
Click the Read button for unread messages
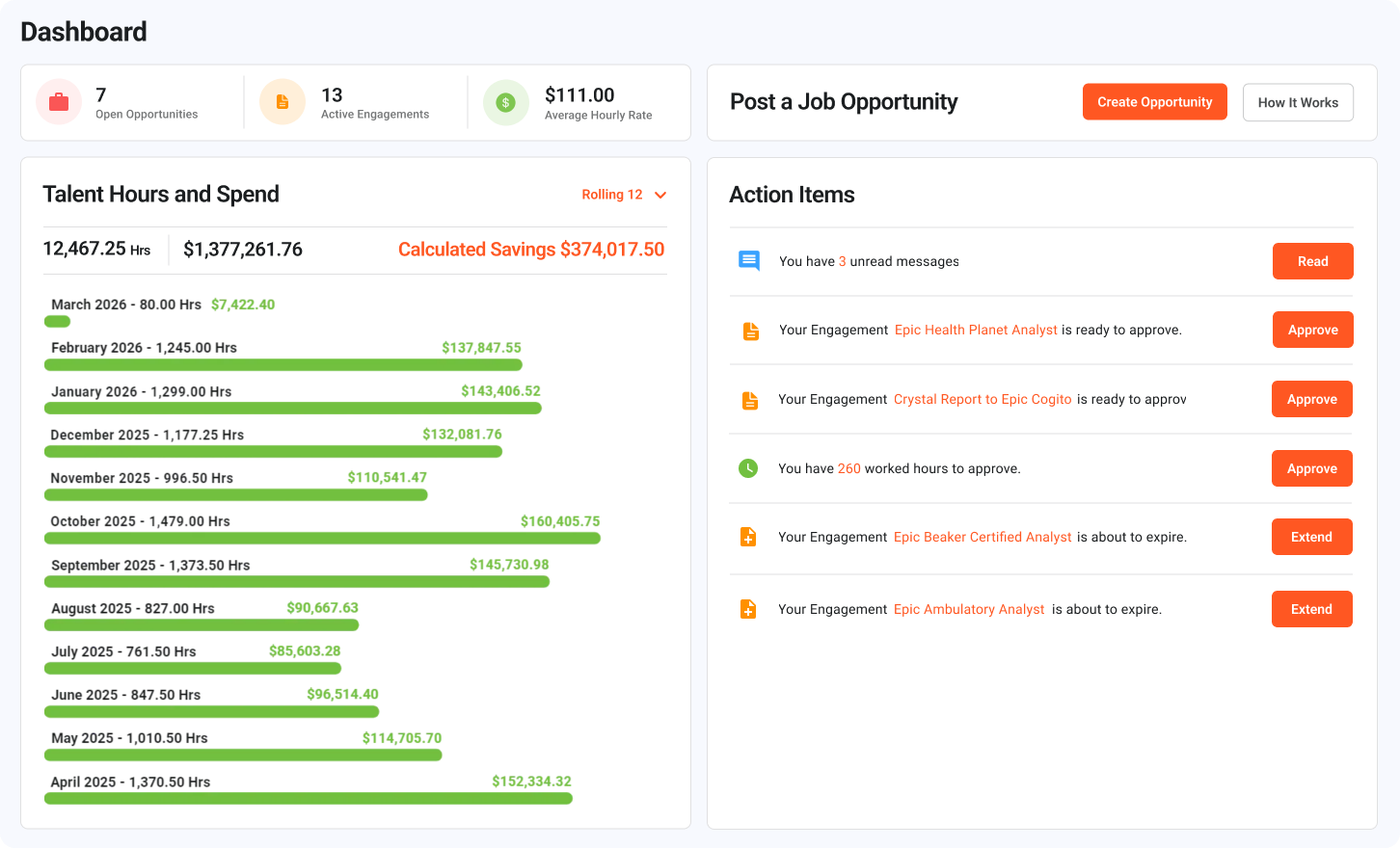(1312, 260)
